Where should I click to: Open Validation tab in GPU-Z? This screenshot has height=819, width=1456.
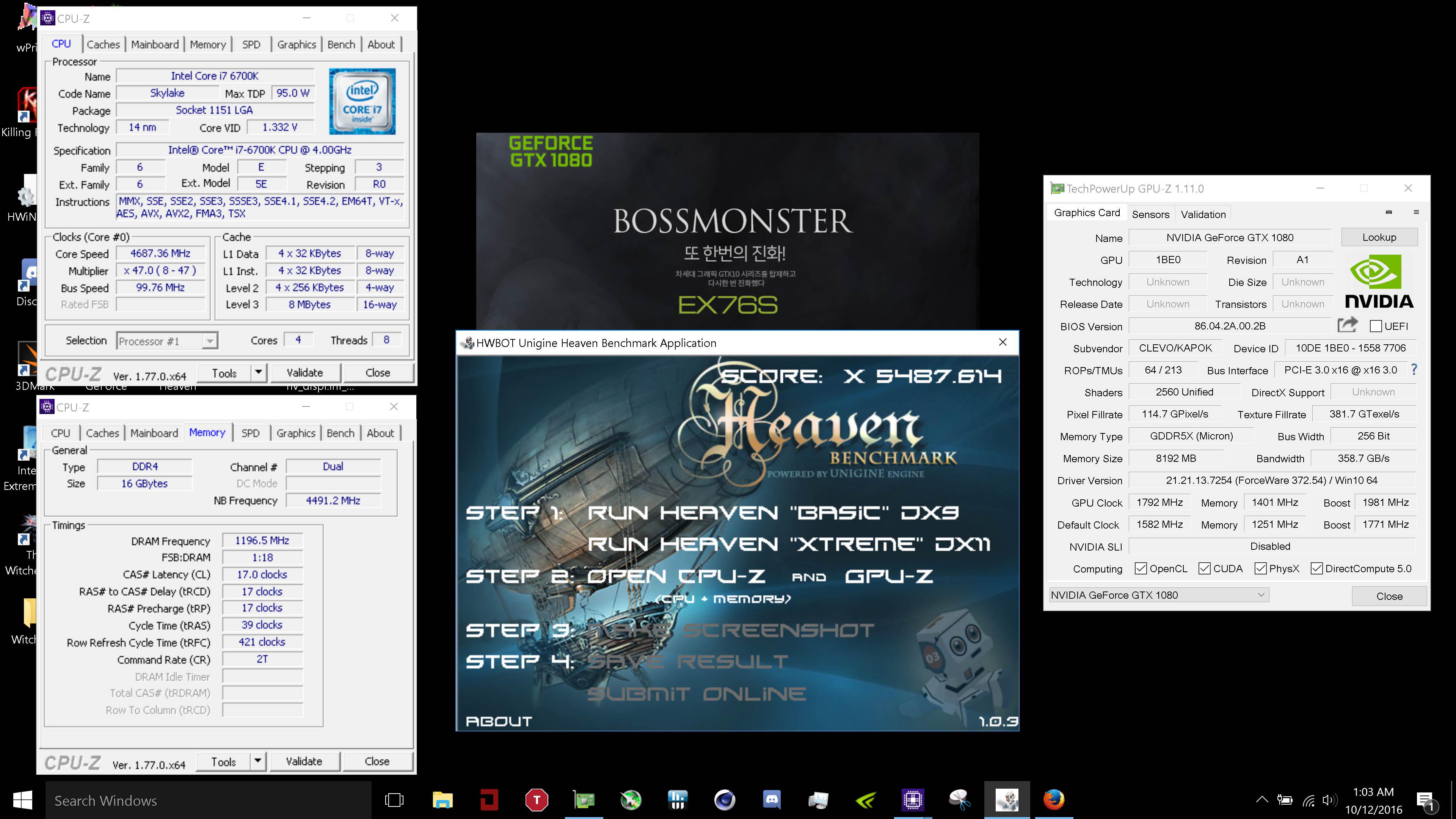1203,214
